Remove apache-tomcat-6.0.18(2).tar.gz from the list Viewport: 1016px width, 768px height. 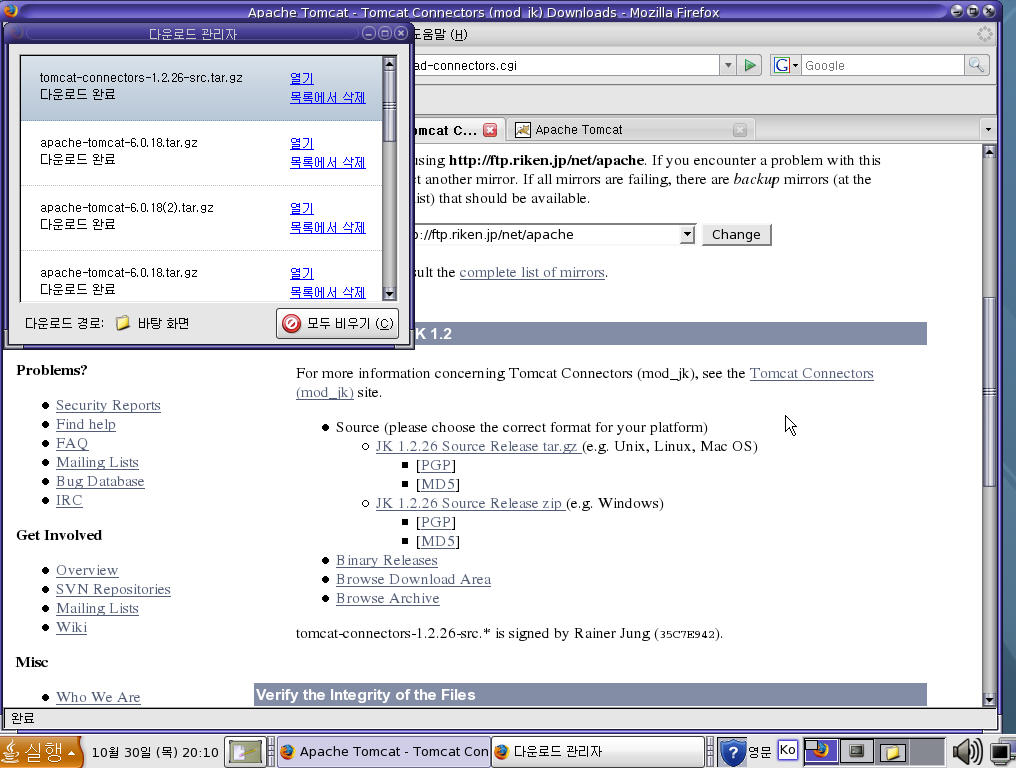pyautogui.click(x=327, y=227)
